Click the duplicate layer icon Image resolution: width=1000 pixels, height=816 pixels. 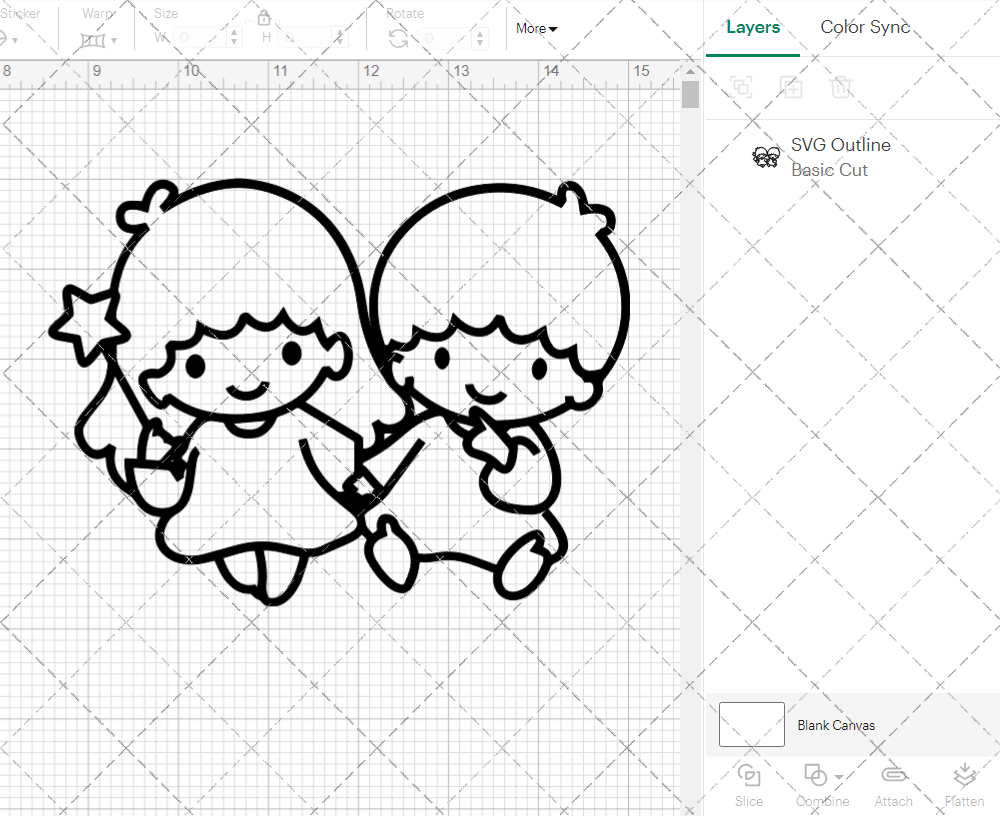tap(741, 88)
